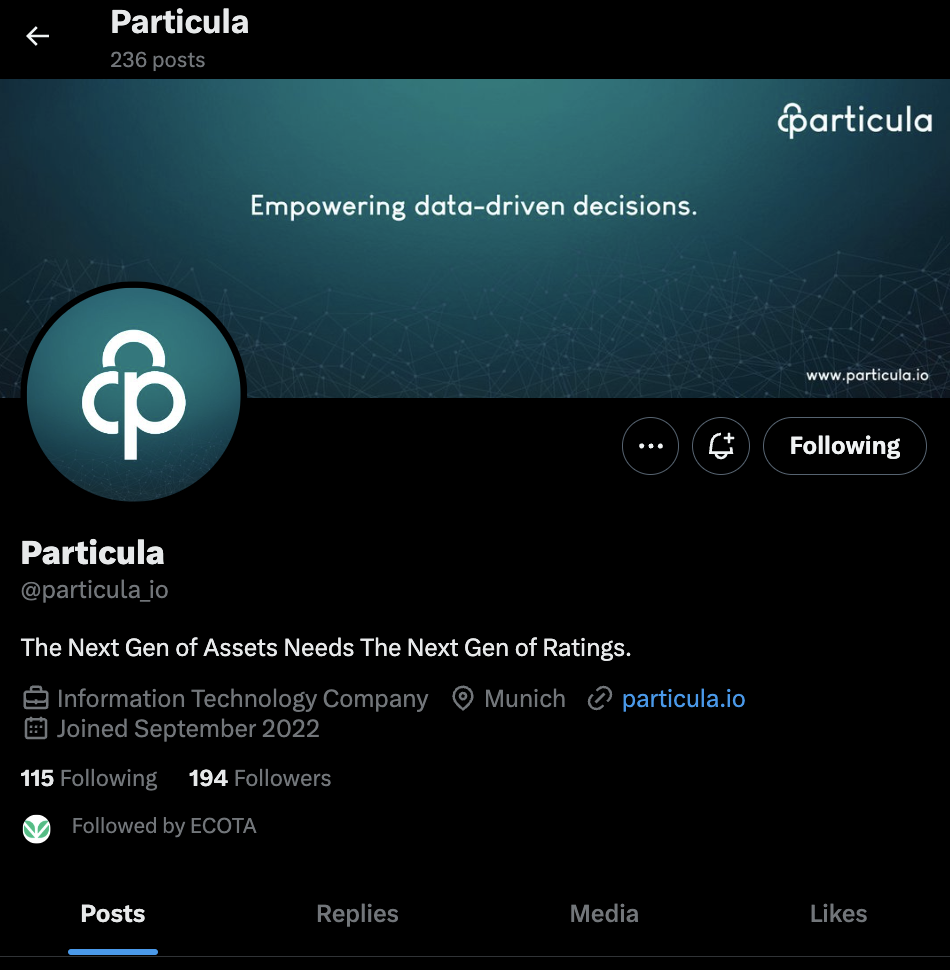Click the link chain icon beside particula.io
This screenshot has width=950, height=970.
point(599,698)
